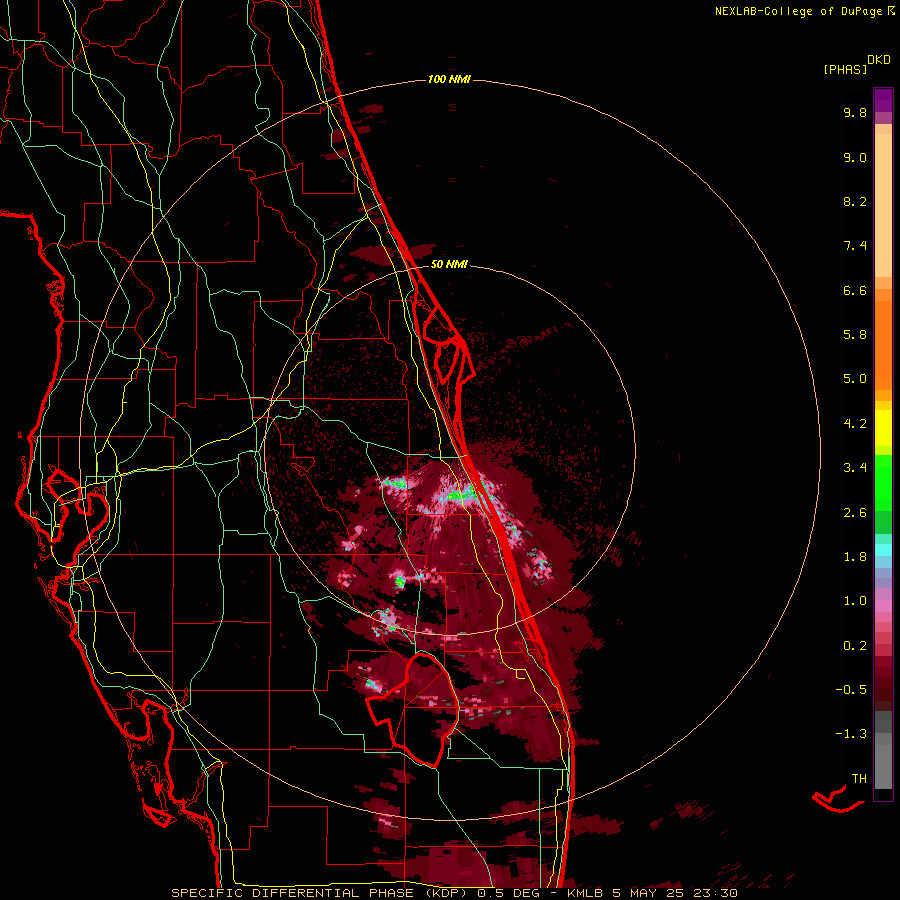Click the 2.6 legend value
Viewport: 900px width, 900px height.
[x=855, y=513]
